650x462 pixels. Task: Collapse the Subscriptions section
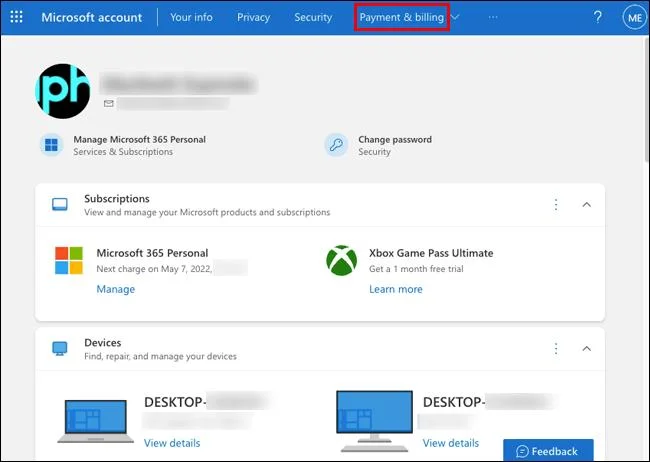(587, 204)
